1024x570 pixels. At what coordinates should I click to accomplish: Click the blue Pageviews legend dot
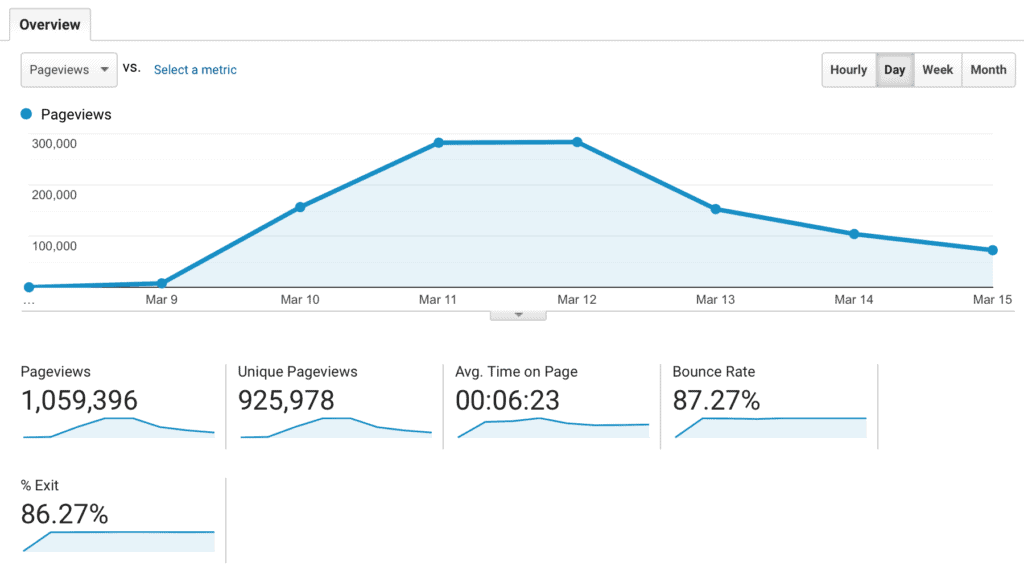tap(27, 115)
